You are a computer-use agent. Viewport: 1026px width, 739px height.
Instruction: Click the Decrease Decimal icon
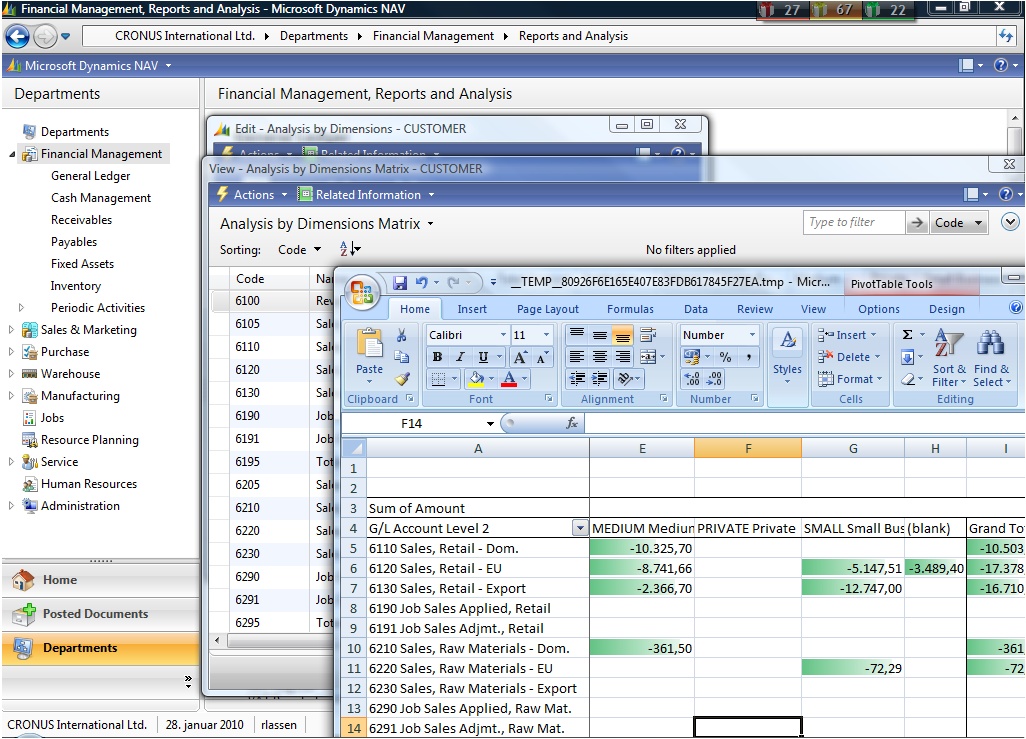coord(715,379)
